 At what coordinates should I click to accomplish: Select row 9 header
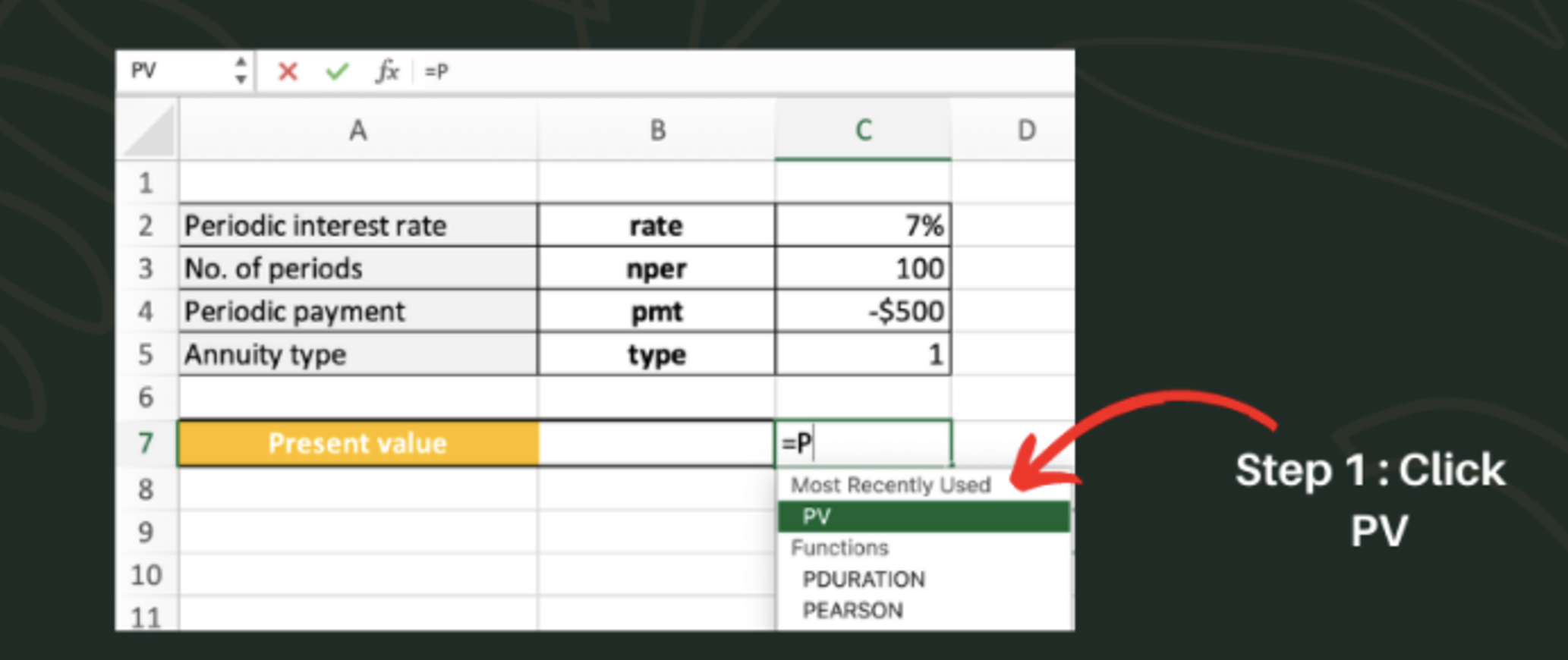coord(146,532)
